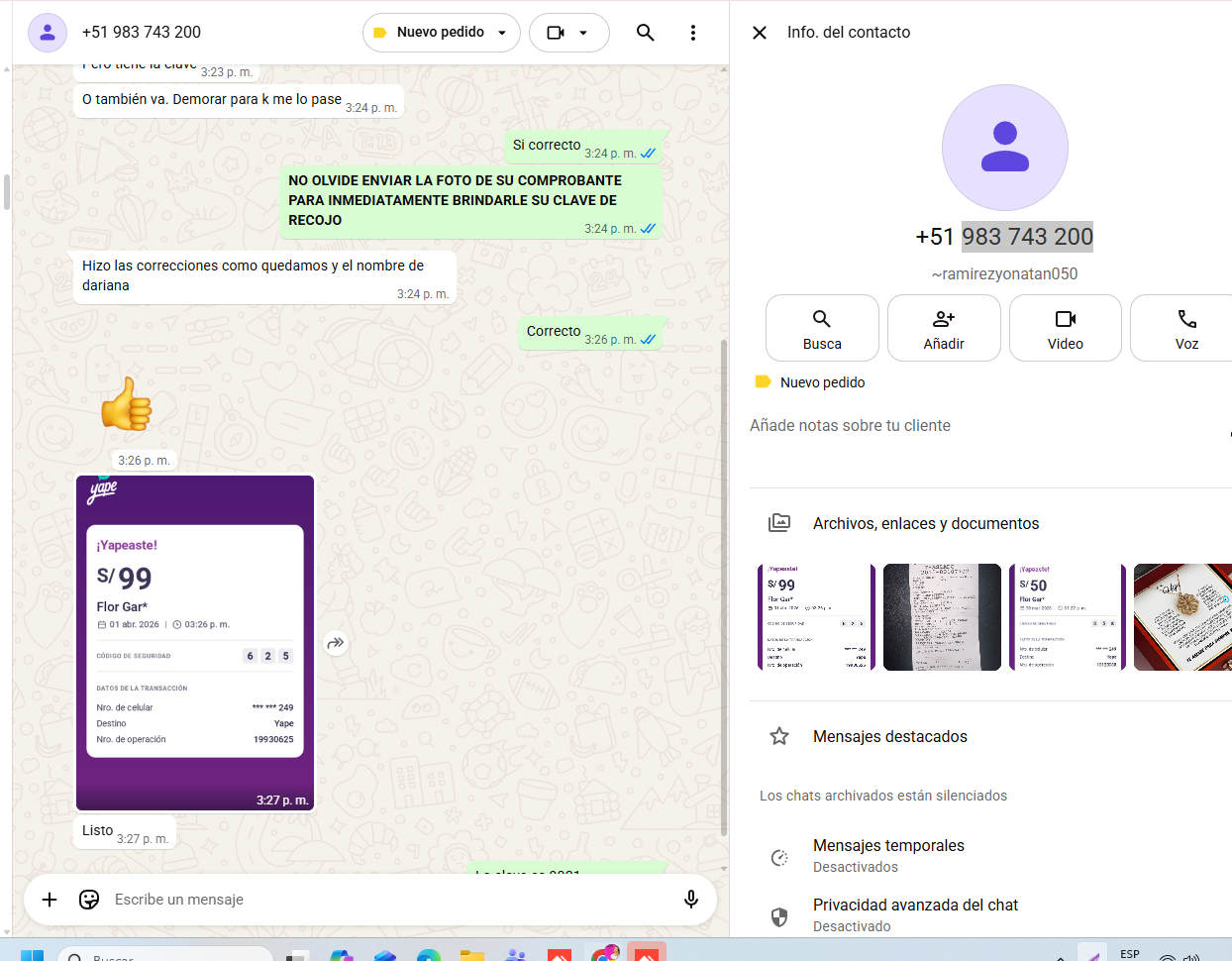
Task: Open Mensajes destacados
Action: coord(889,736)
